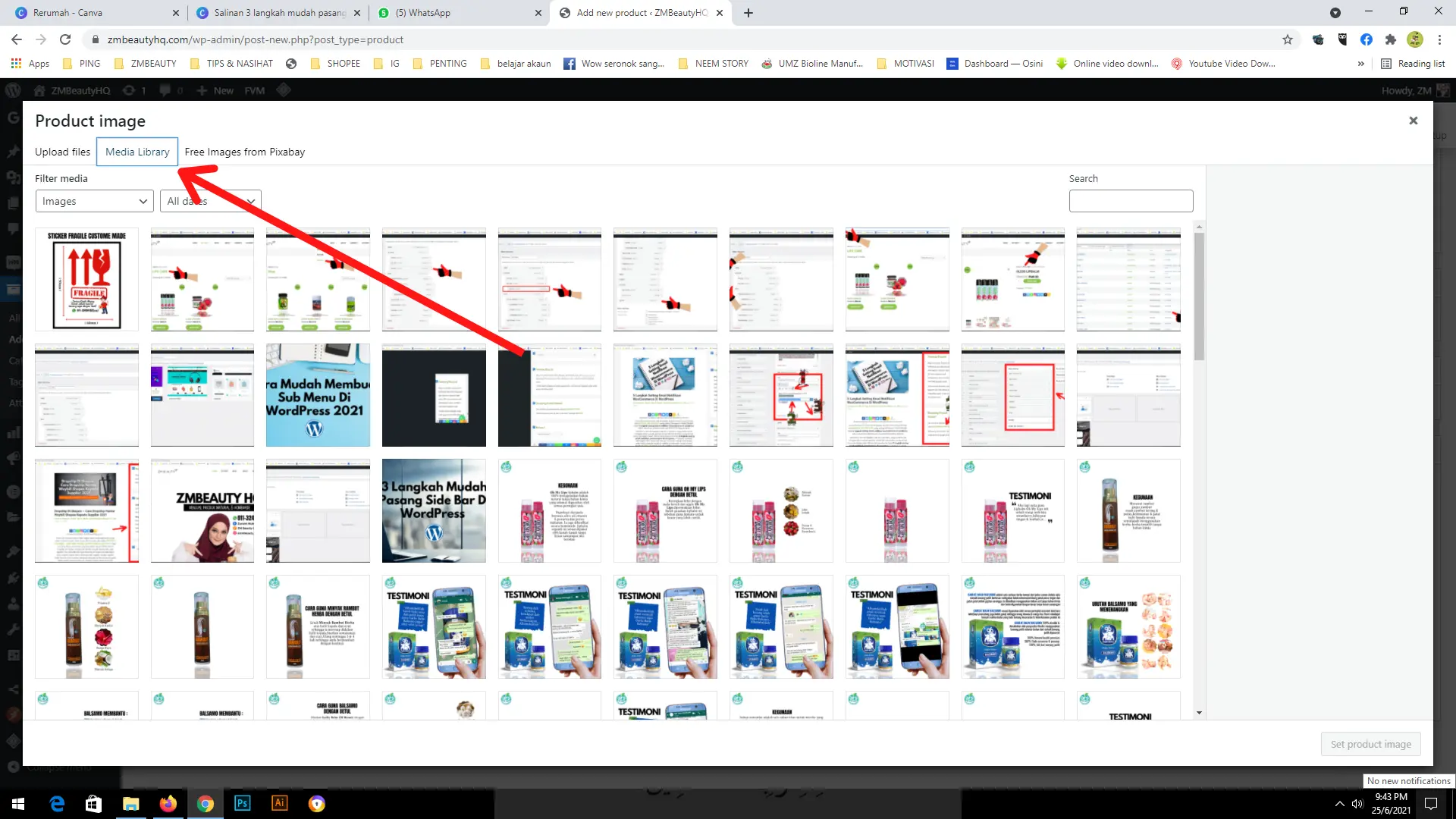Open the Wow seronok sang... Facebook bookmark
The width and height of the screenshot is (1456, 819).
(613, 64)
